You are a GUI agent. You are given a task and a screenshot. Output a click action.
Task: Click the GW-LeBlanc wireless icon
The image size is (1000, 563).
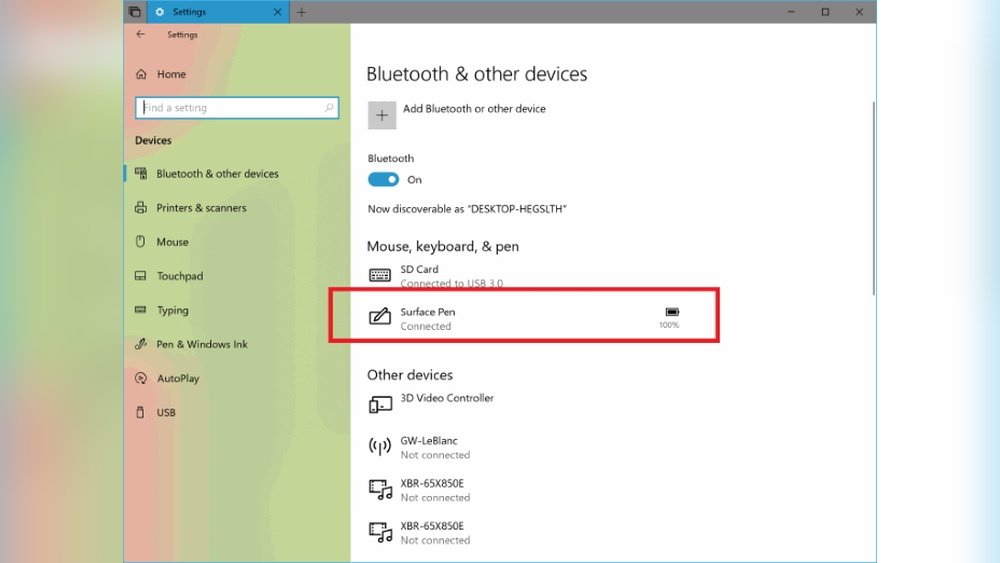click(380, 446)
